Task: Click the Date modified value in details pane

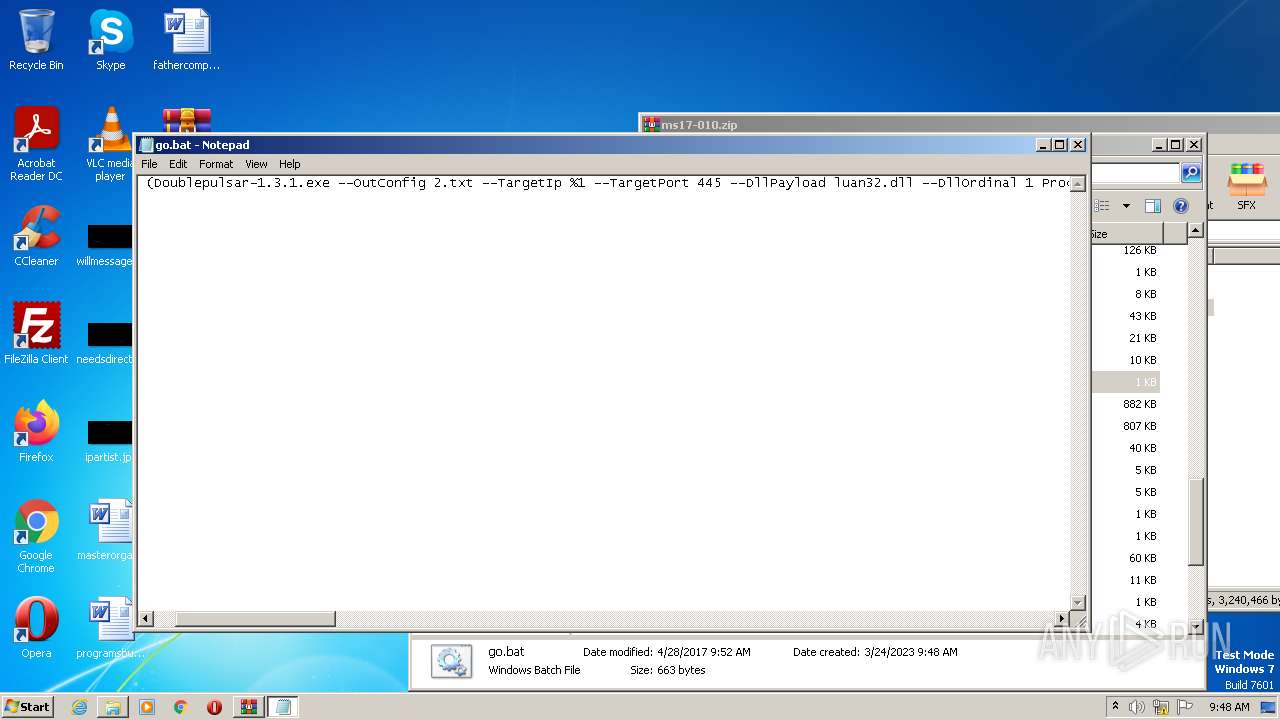Action: tap(704, 652)
